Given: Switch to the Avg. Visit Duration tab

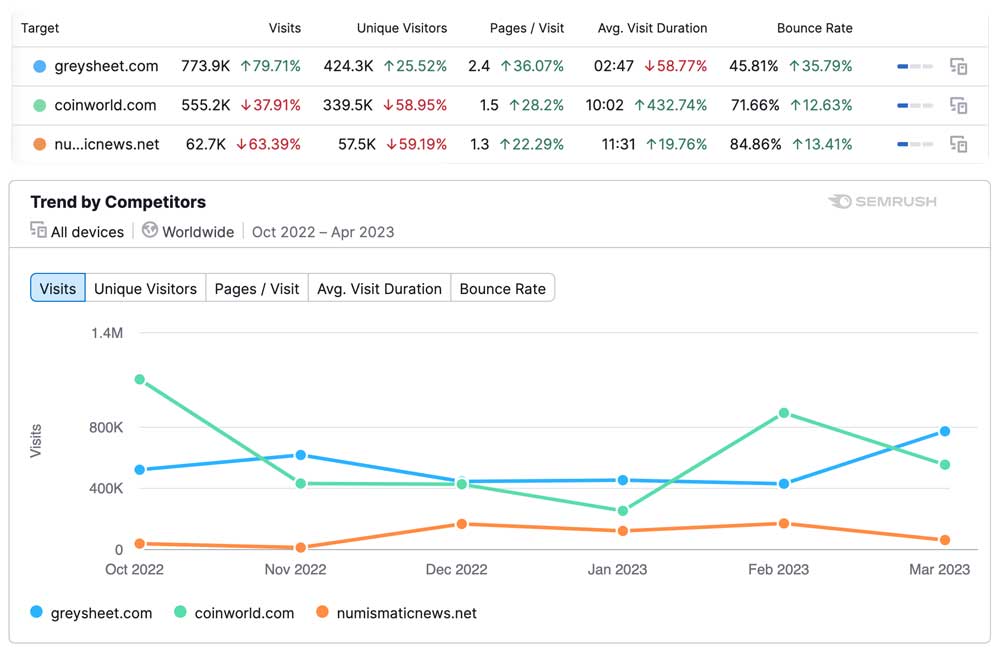Looking at the screenshot, I should tap(379, 288).
